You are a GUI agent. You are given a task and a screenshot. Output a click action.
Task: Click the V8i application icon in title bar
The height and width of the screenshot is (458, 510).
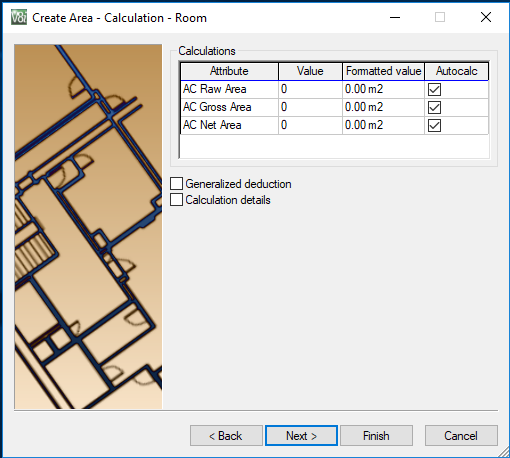[19, 17]
